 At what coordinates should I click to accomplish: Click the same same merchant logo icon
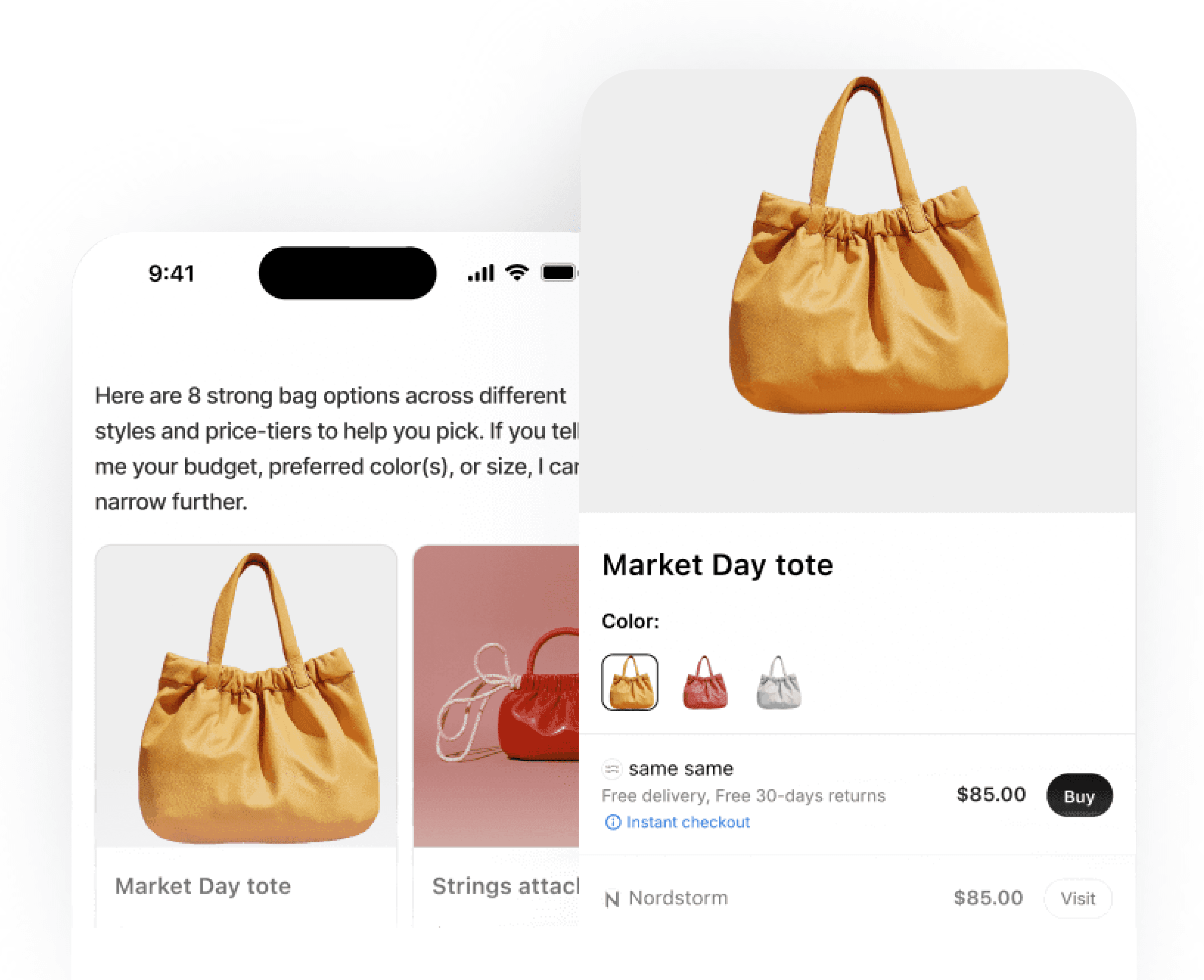612,768
